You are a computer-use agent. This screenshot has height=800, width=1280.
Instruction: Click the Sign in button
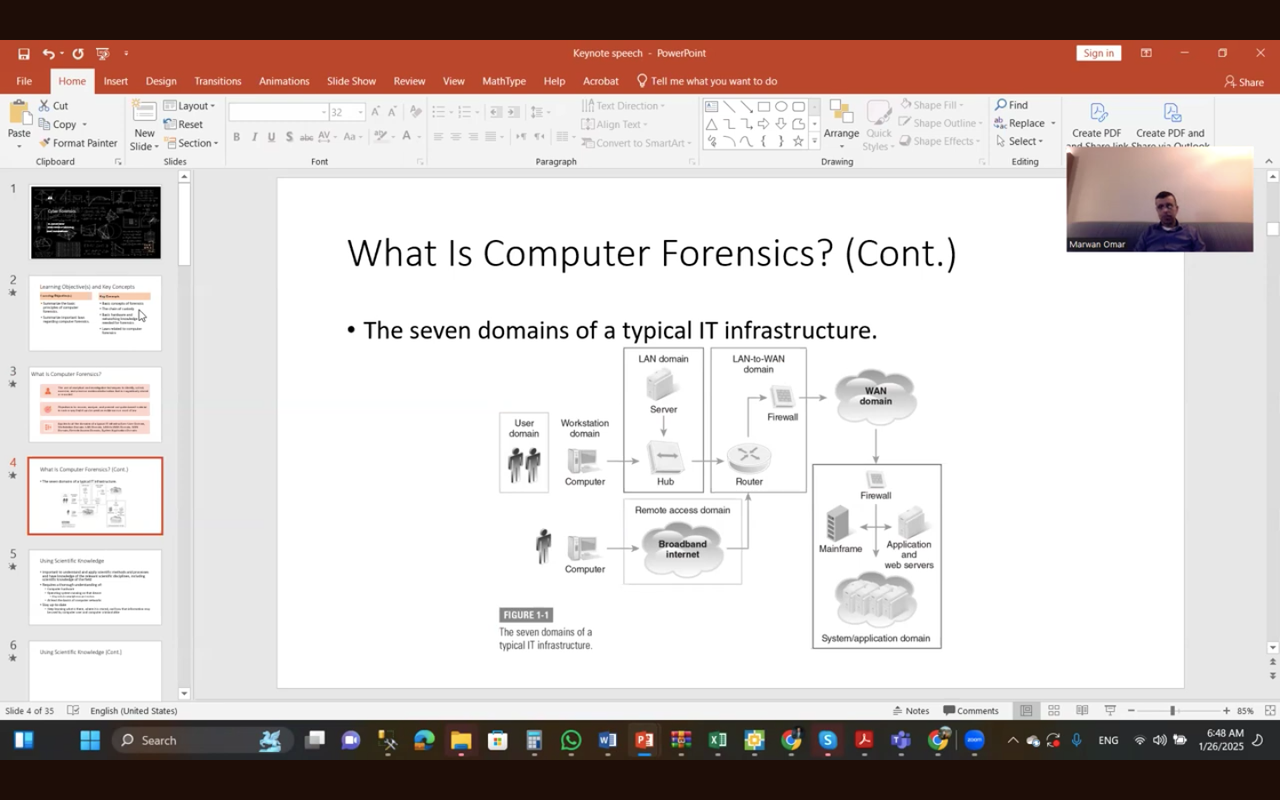1098,53
